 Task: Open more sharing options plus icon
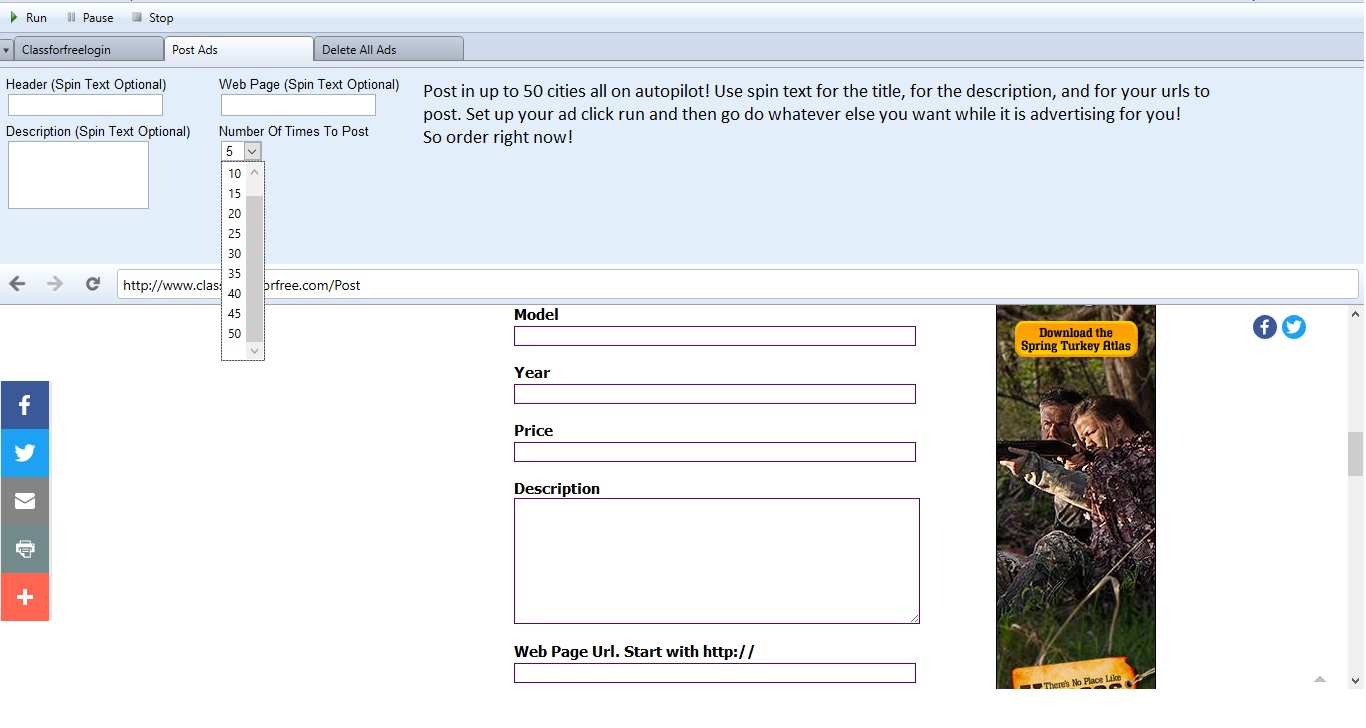pos(25,597)
